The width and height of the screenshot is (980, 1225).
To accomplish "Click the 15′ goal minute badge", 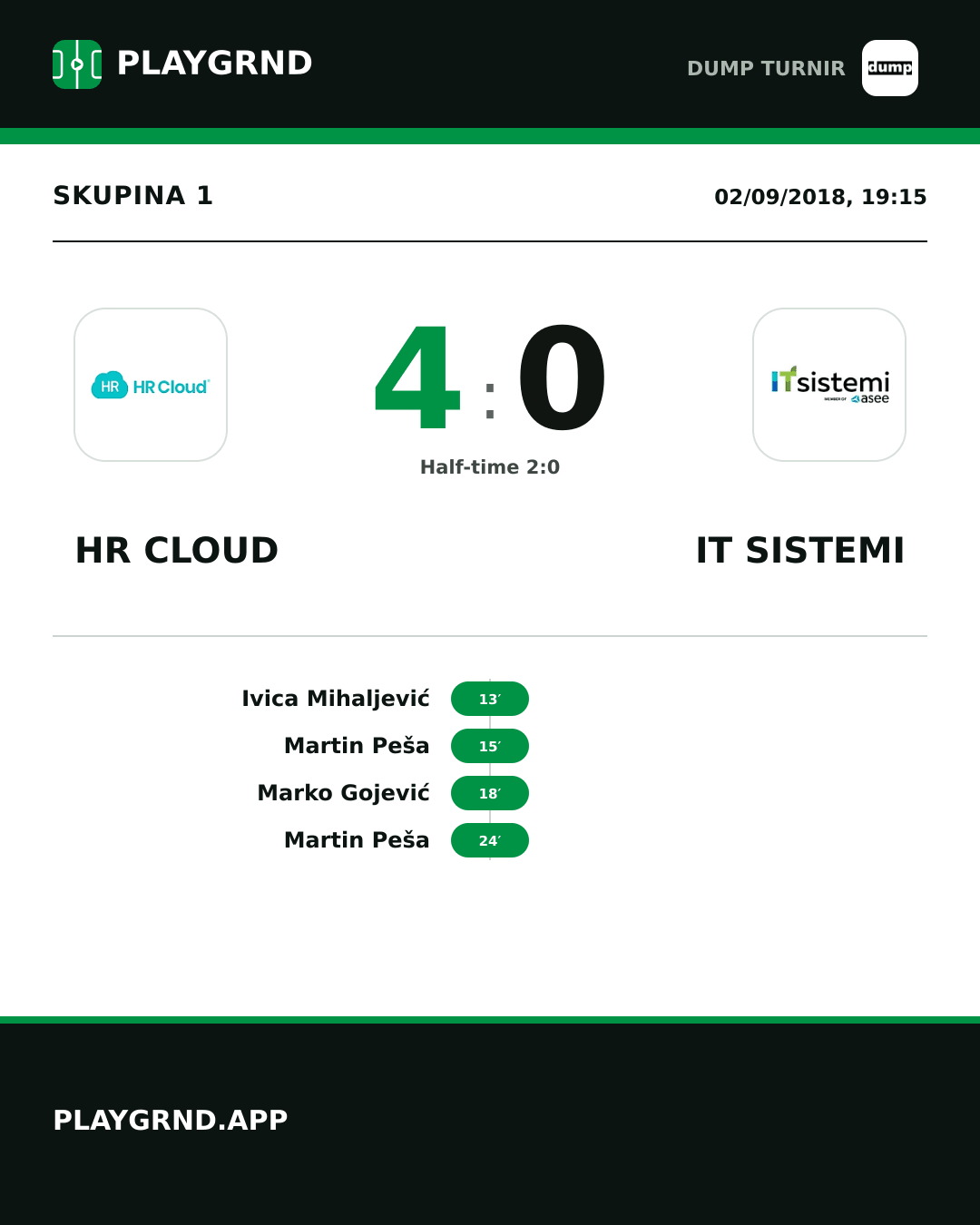I will pyautogui.click(x=490, y=746).
